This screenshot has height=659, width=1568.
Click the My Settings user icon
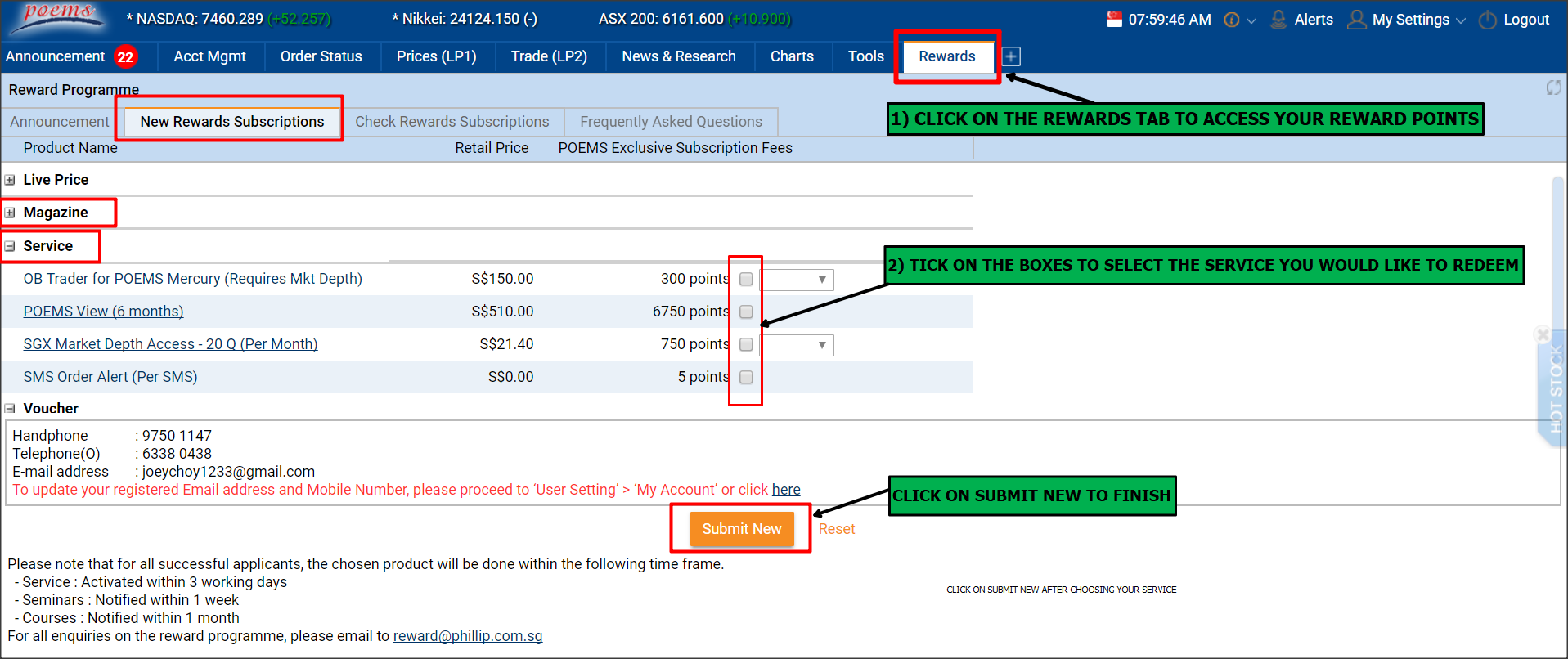(1356, 20)
